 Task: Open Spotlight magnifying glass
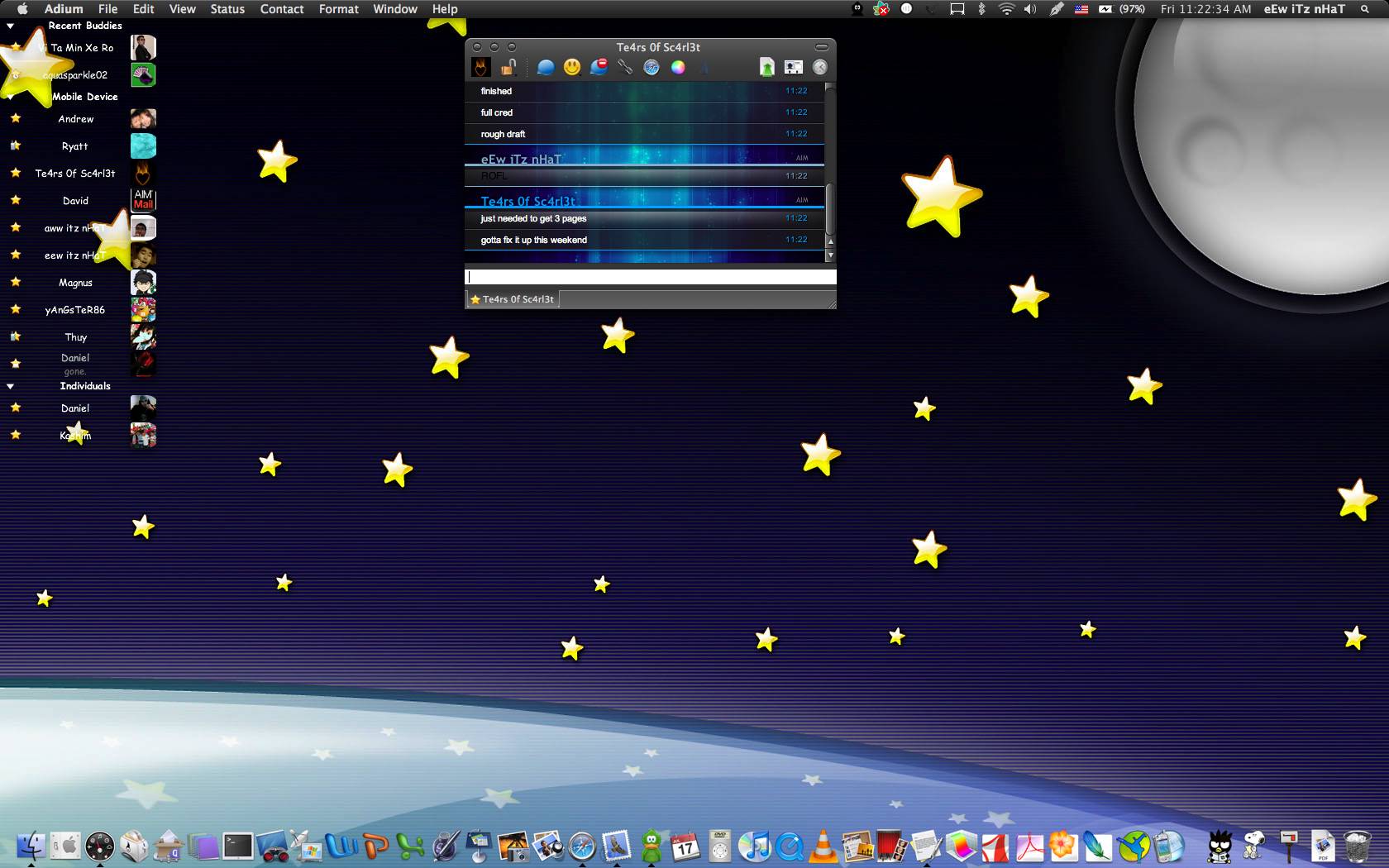tap(1365, 9)
